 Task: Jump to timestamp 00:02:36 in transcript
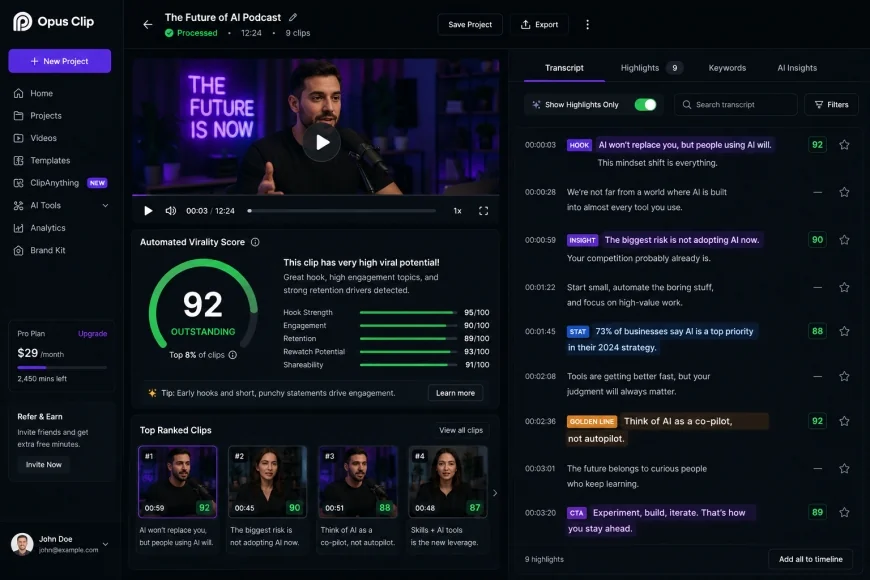[540, 421]
